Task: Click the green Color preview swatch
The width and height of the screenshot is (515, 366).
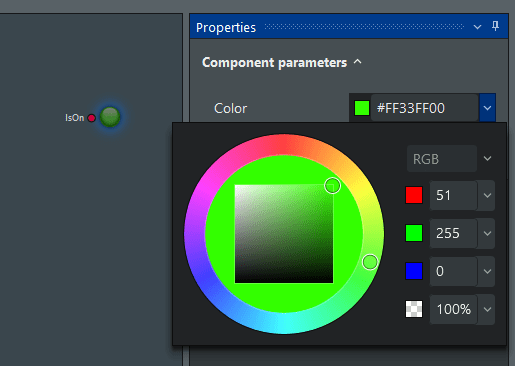Action: coord(362,108)
